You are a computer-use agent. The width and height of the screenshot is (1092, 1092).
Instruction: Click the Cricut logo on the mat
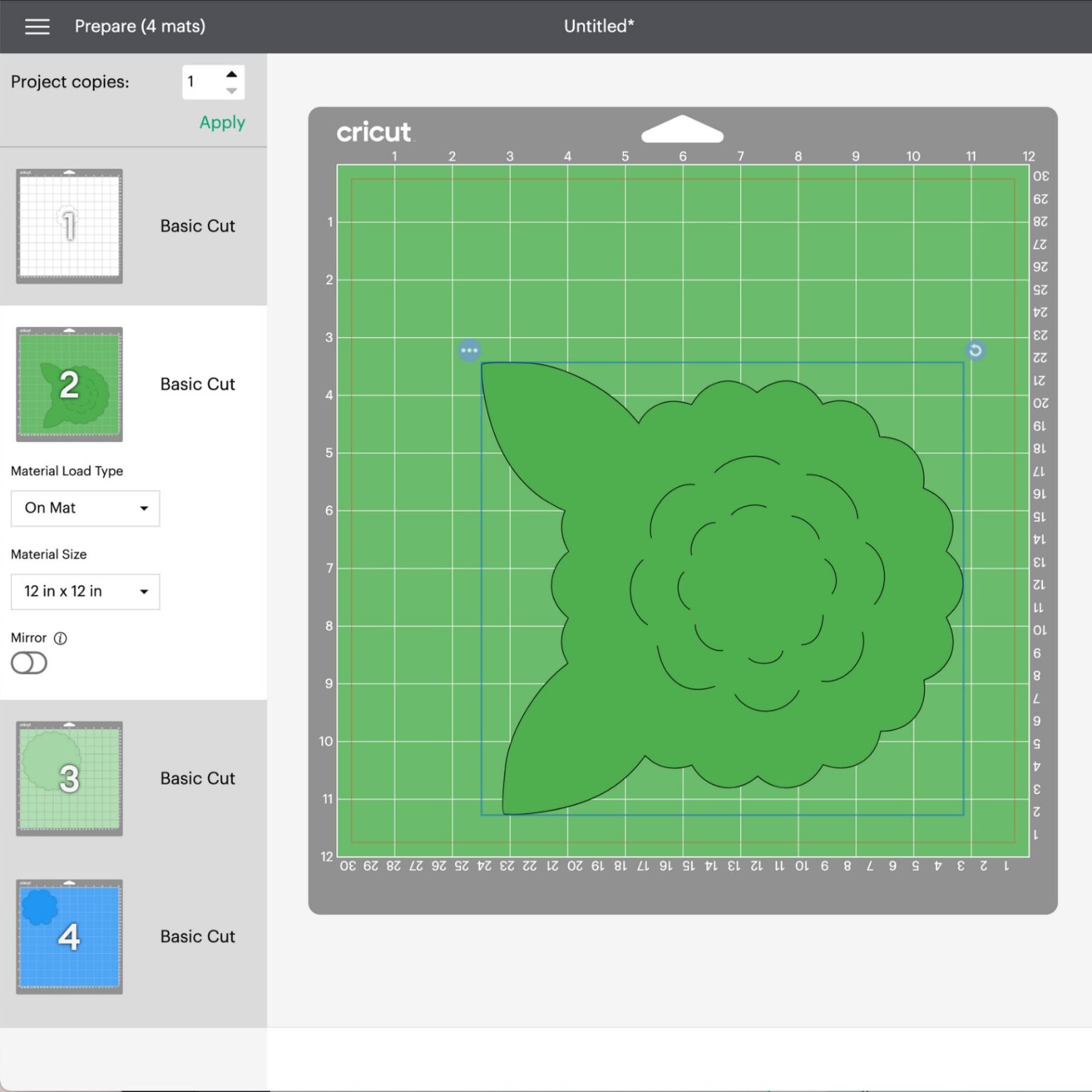click(373, 132)
